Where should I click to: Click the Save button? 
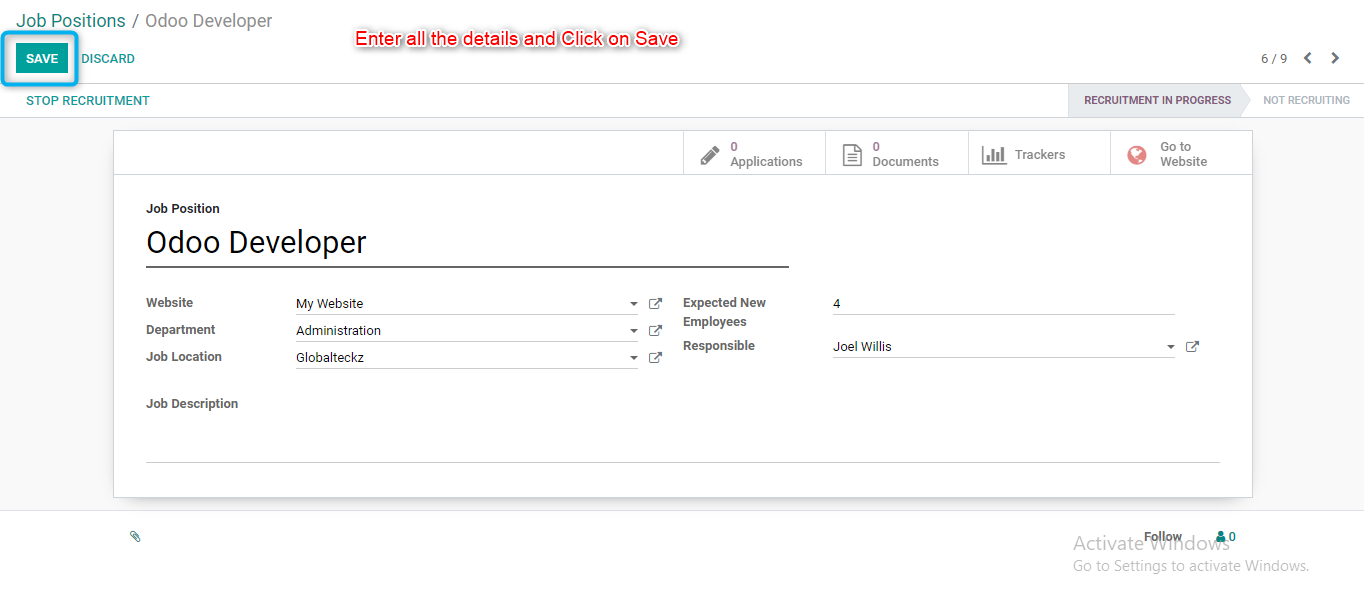point(42,59)
